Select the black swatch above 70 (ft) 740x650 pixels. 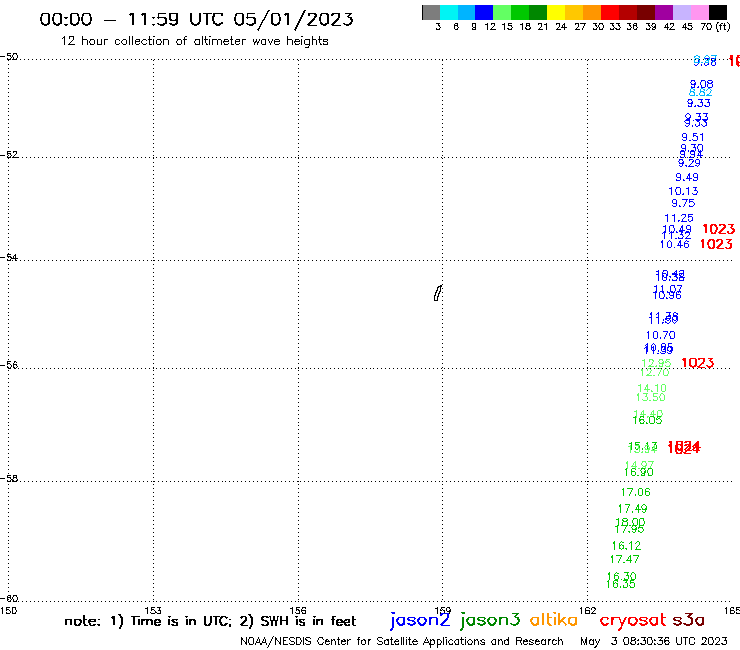point(718,13)
